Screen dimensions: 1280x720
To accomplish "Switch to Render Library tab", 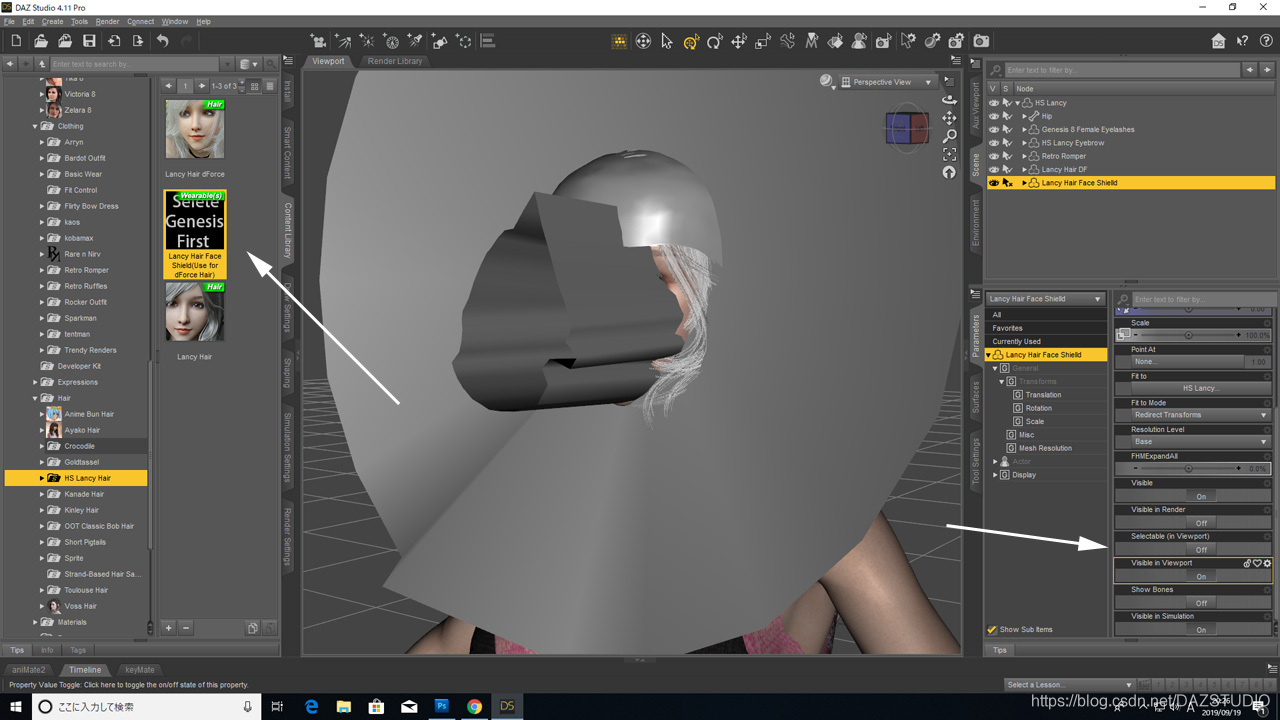I will (x=395, y=61).
